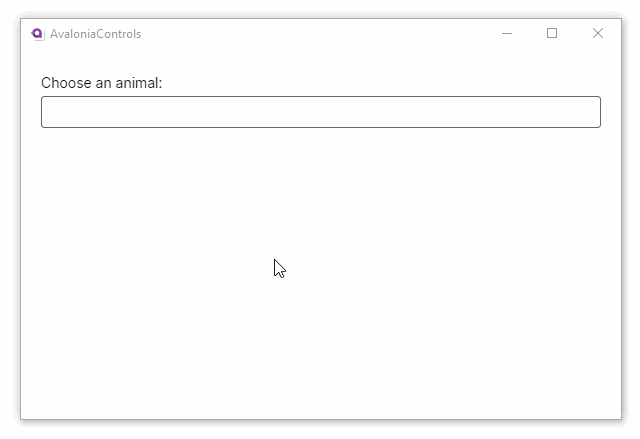The width and height of the screenshot is (640, 439).
Task: Open system menu via the purple app icon
Action: 38,33
